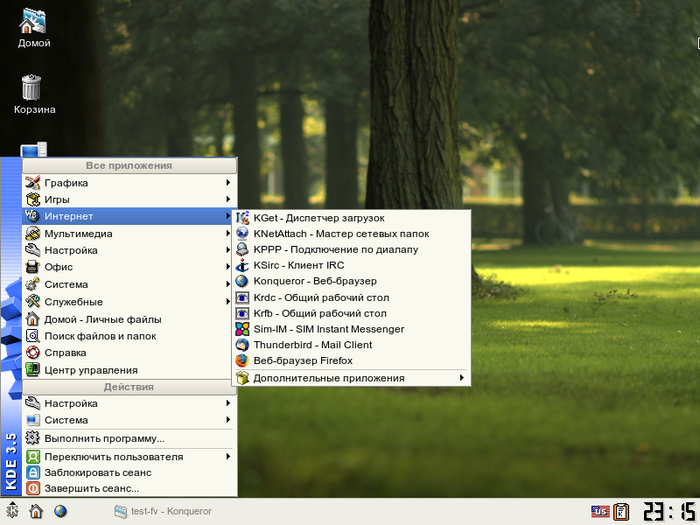The width and height of the screenshot is (700, 525).
Task: Click the klipper clipboard tray icon
Action: click(621, 511)
